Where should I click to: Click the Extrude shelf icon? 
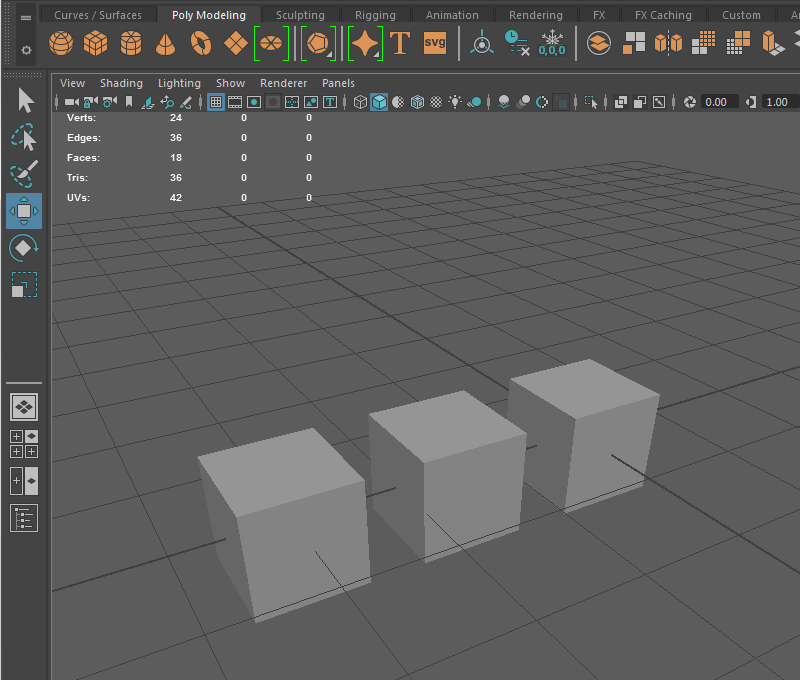pos(773,43)
